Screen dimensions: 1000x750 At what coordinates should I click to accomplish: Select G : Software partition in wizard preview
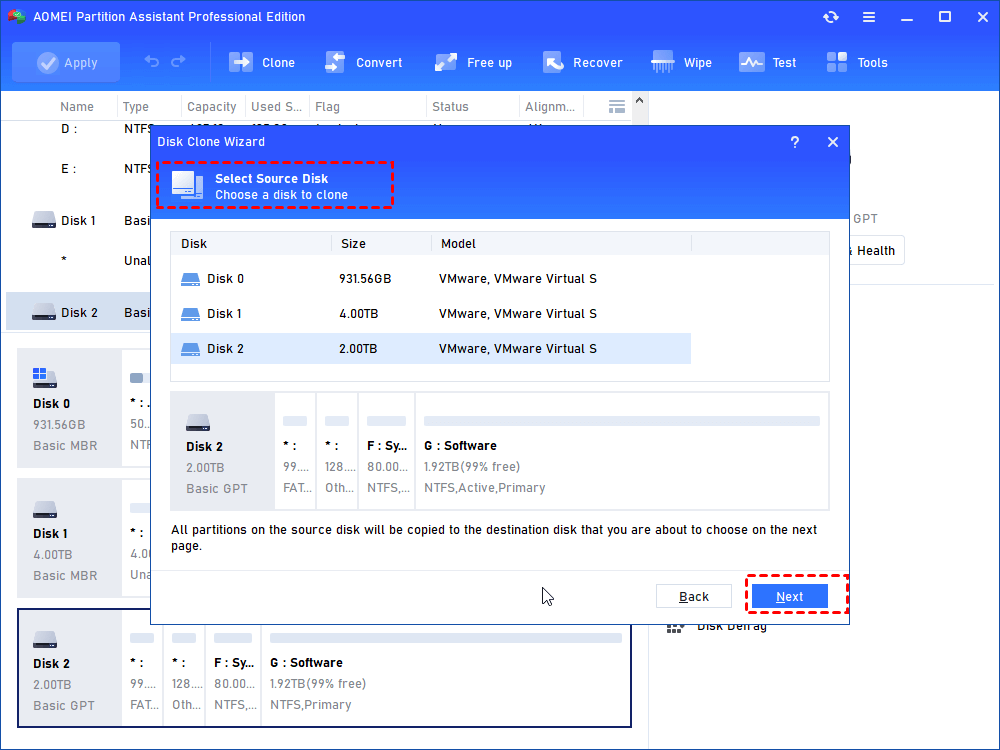pyautogui.click(x=622, y=452)
